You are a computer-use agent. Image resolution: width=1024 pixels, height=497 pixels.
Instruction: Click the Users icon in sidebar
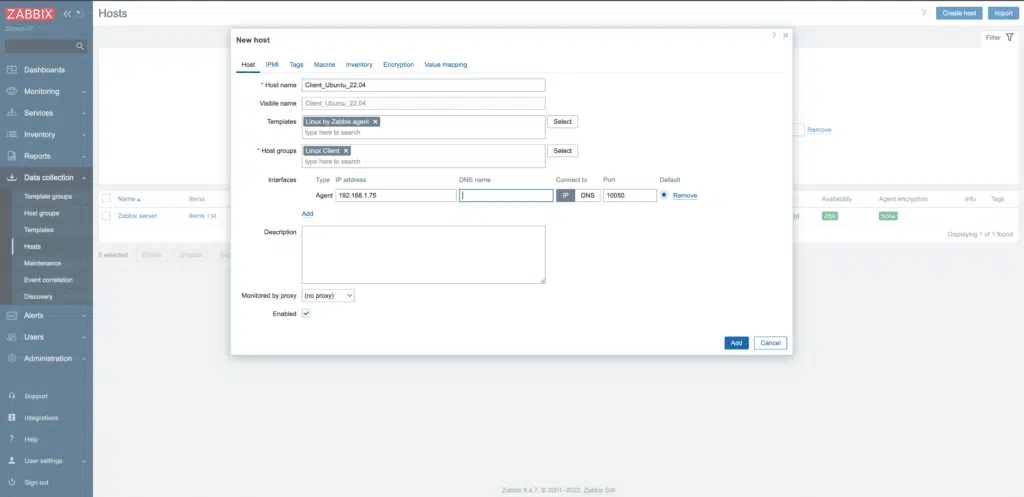pos(12,337)
